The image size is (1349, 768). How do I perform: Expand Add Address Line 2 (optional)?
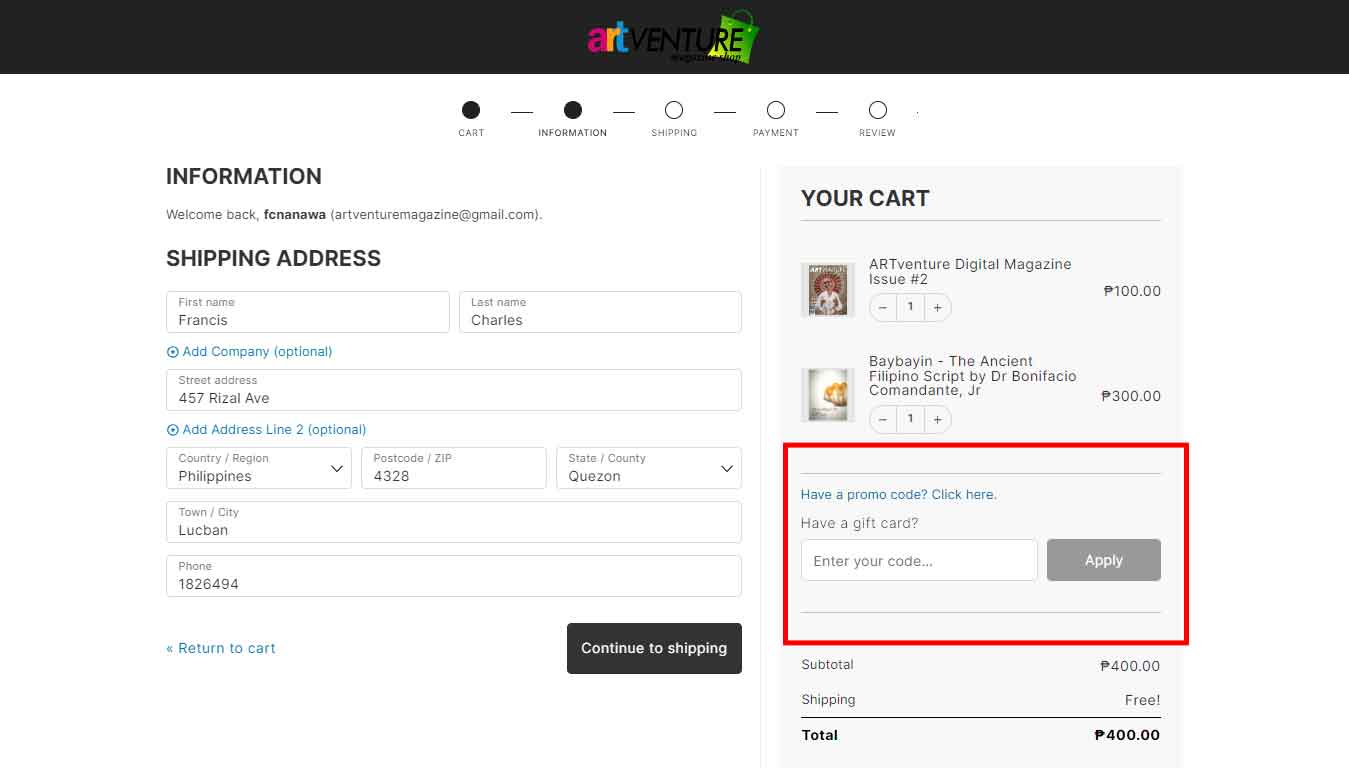click(x=266, y=430)
